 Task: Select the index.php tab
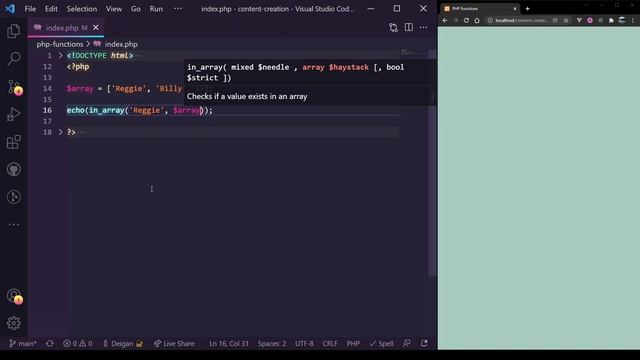(x=66, y=27)
